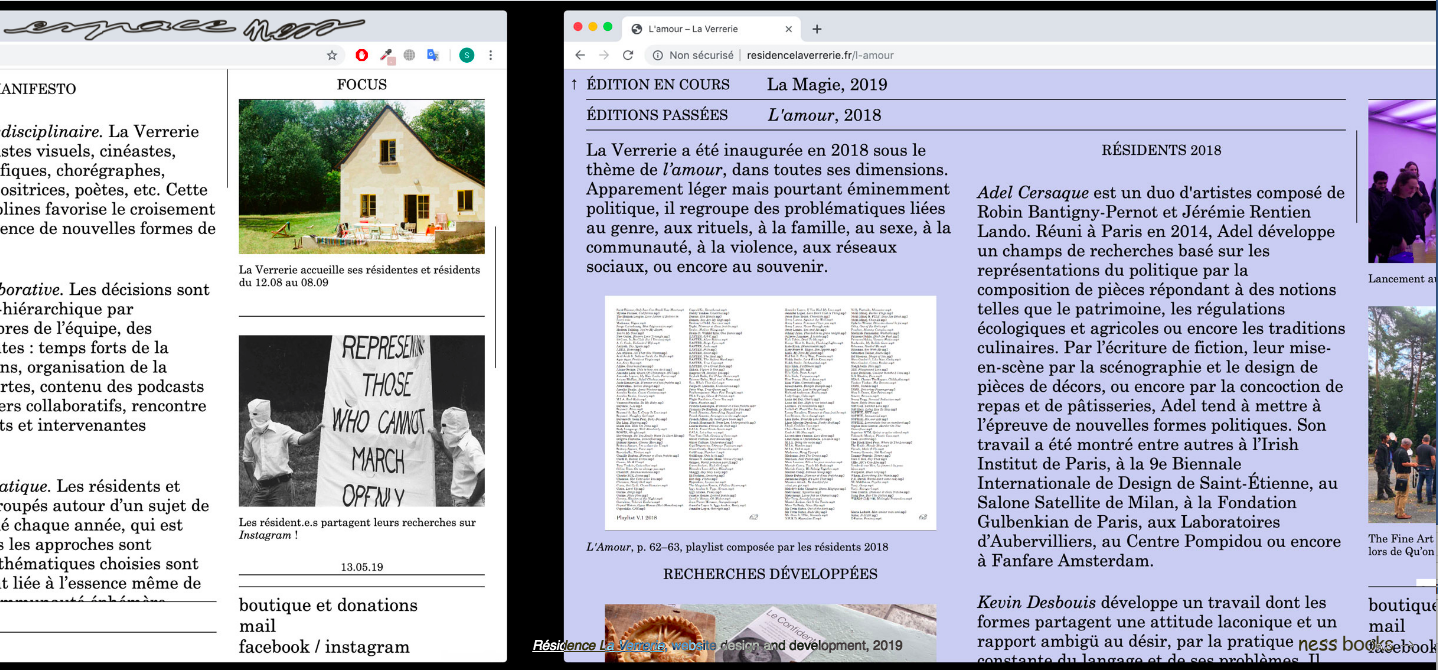
Task: Activate the eyedropper color picker extension
Action: 386,56
